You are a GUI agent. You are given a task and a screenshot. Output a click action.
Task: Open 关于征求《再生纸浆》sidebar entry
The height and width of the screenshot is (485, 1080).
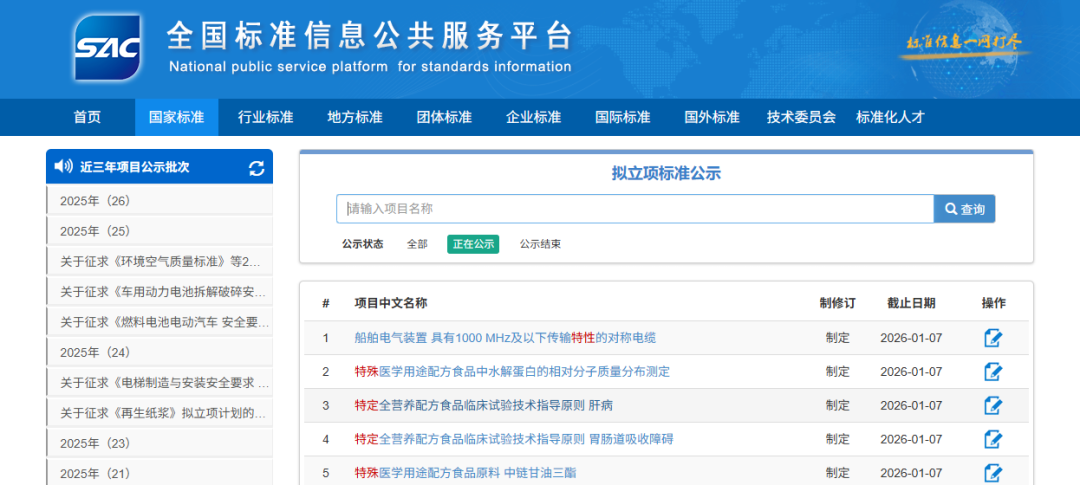[159, 413]
